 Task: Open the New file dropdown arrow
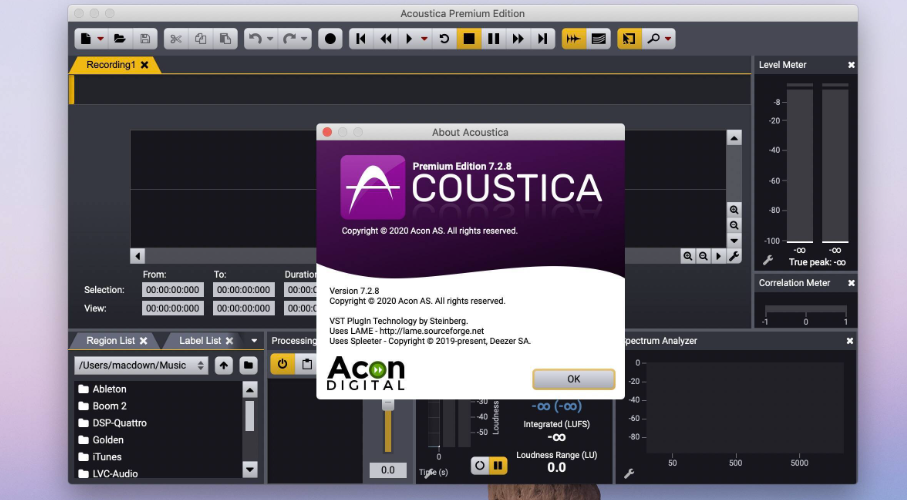[x=100, y=39]
